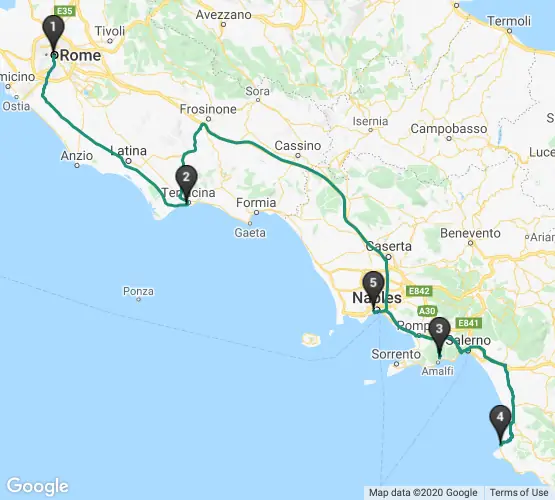Screen dimensions: 555x500
Task: Select the Ponza island label
Action: (138, 291)
